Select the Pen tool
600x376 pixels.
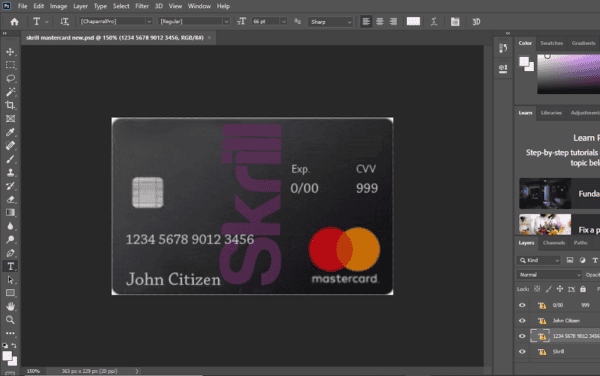point(10,253)
